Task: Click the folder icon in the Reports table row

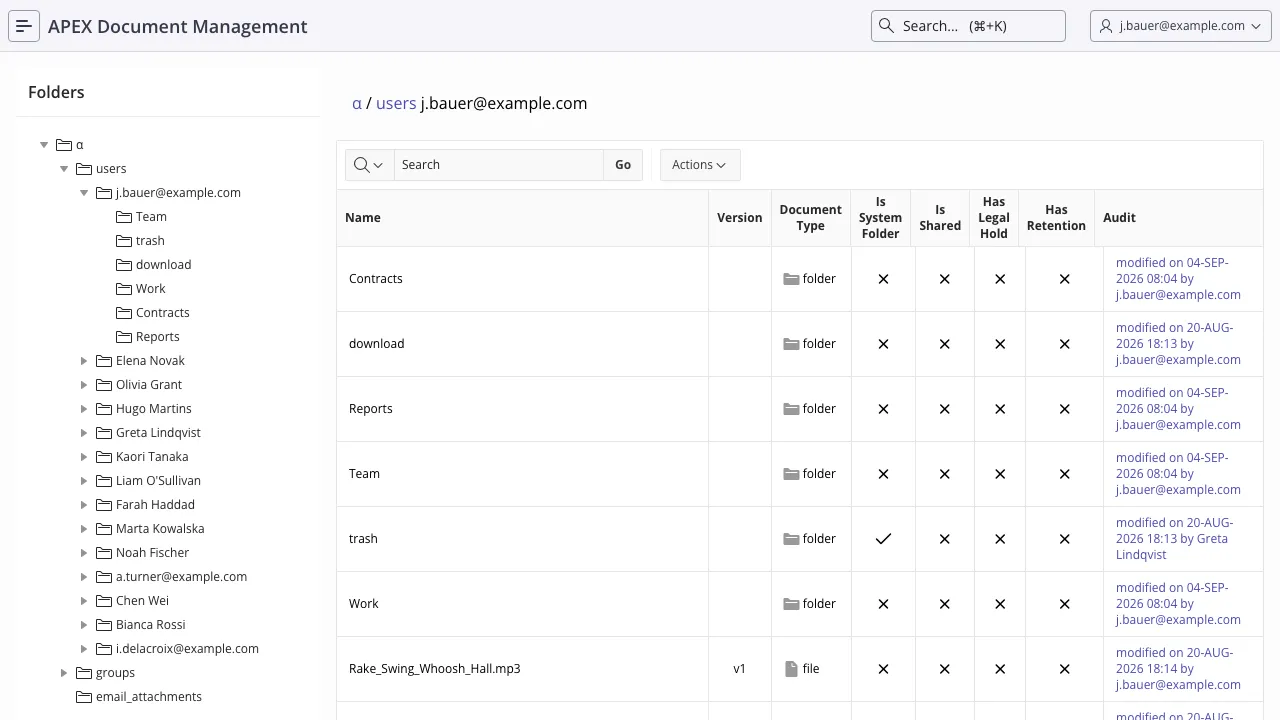Action: pyautogui.click(x=791, y=409)
